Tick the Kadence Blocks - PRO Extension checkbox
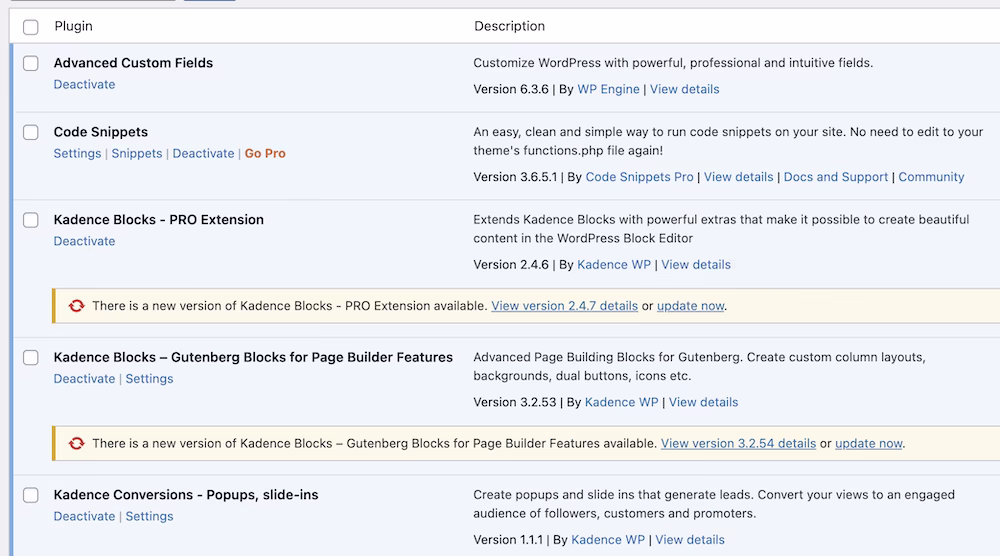Screen dimensions: 1000x556 (31, 220)
